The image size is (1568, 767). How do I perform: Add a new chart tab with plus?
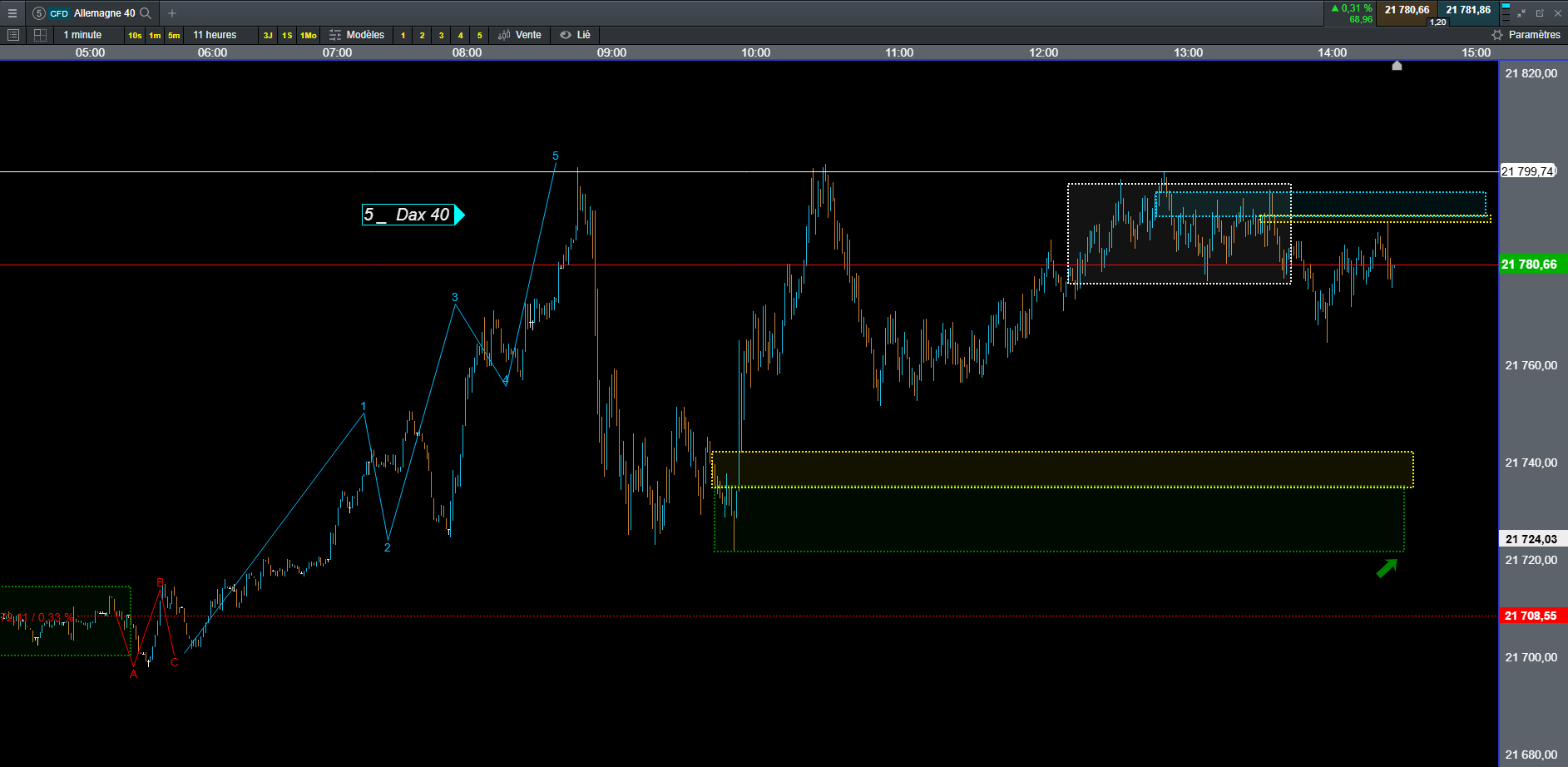click(172, 13)
